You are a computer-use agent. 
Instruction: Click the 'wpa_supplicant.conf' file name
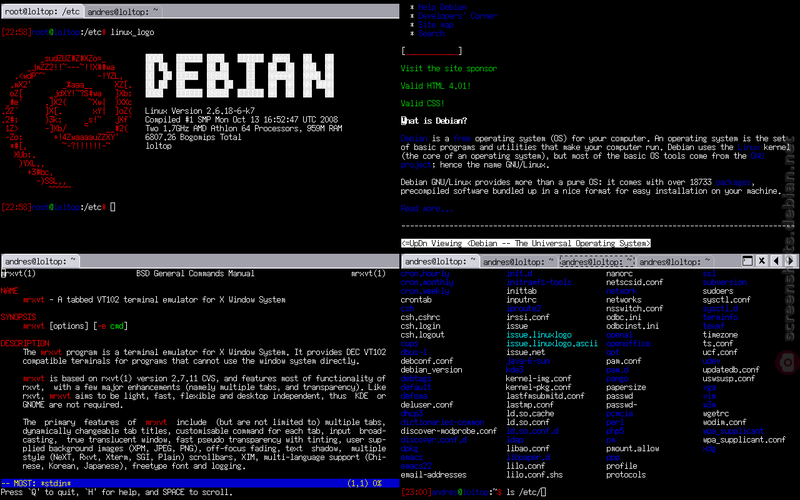coord(744,440)
